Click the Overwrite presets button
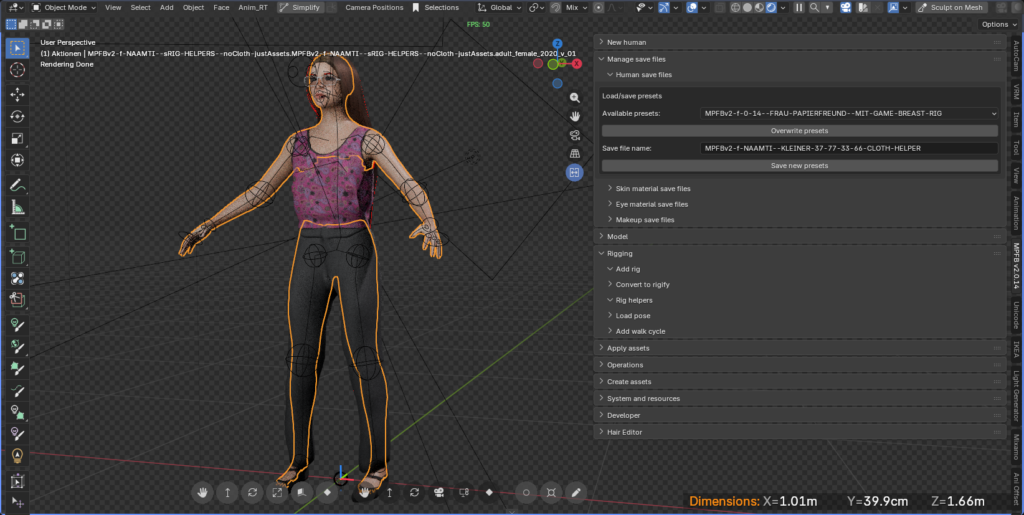This screenshot has width=1024, height=515. click(x=799, y=131)
